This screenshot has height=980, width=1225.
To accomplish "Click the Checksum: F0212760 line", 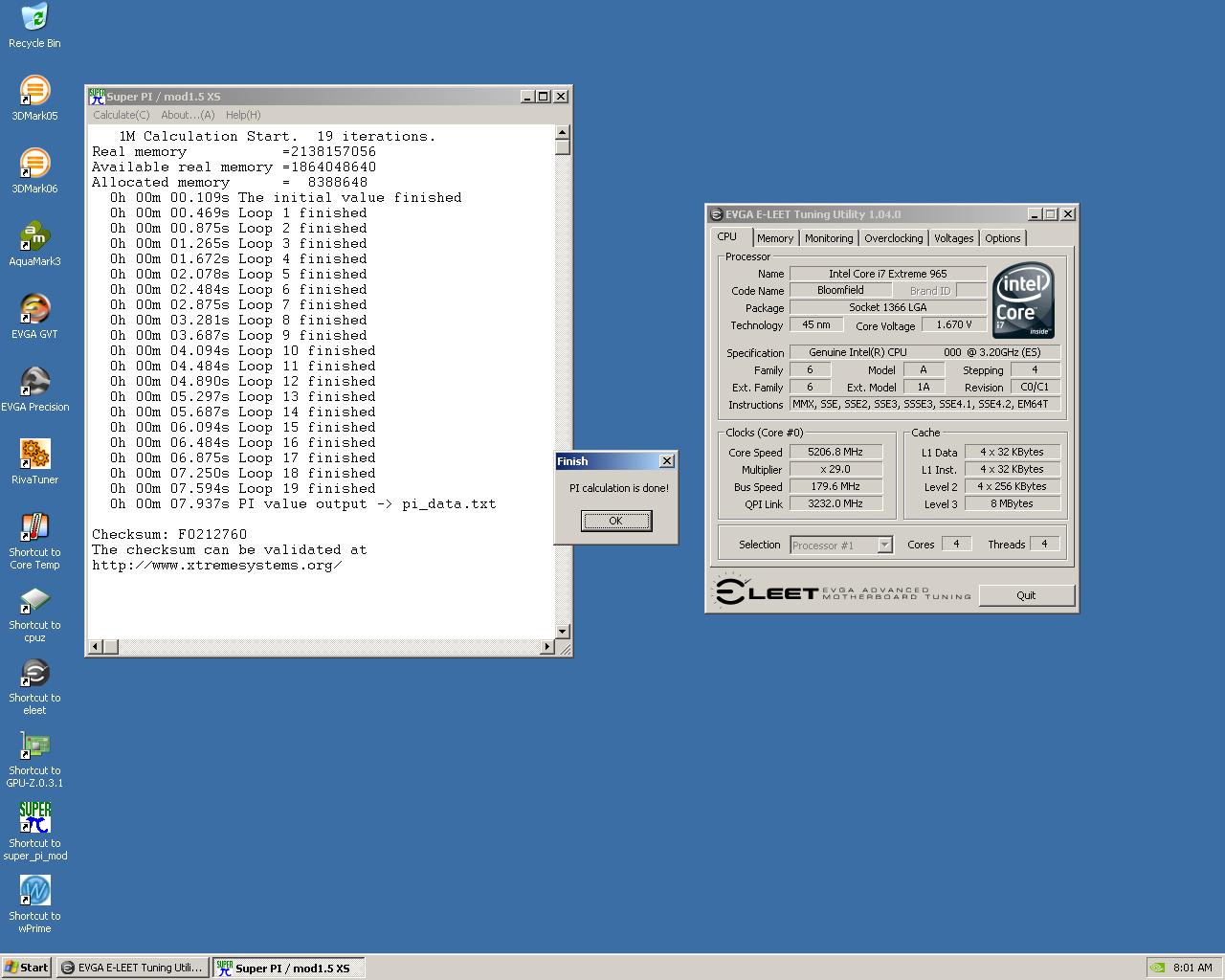I will tap(169, 534).
